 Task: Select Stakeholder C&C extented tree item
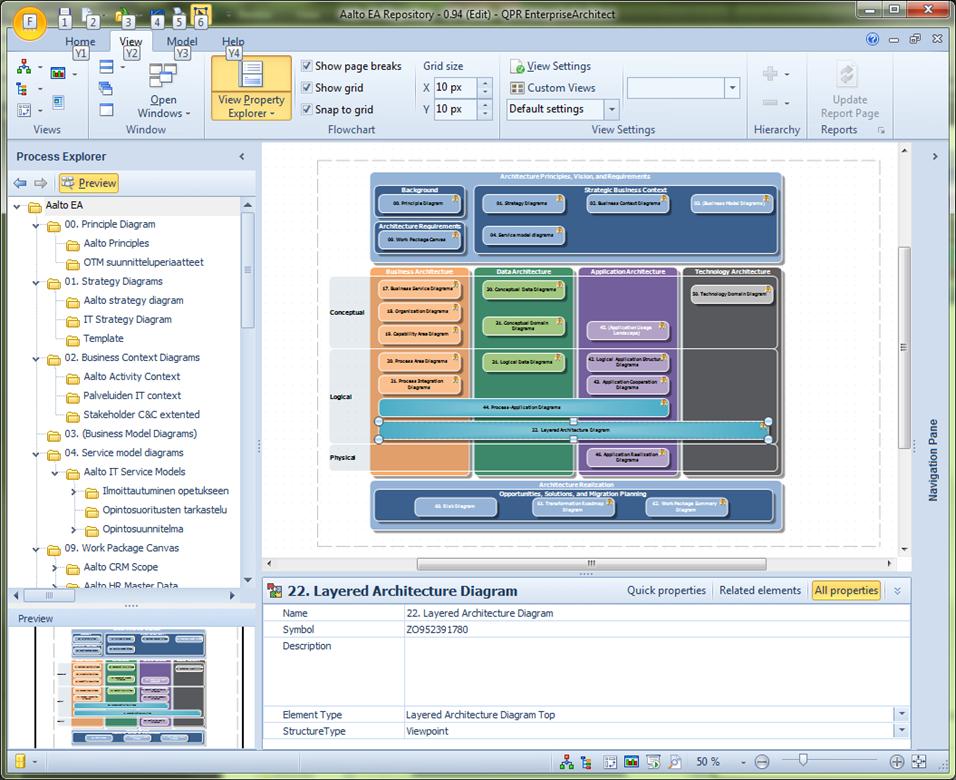coord(141,415)
